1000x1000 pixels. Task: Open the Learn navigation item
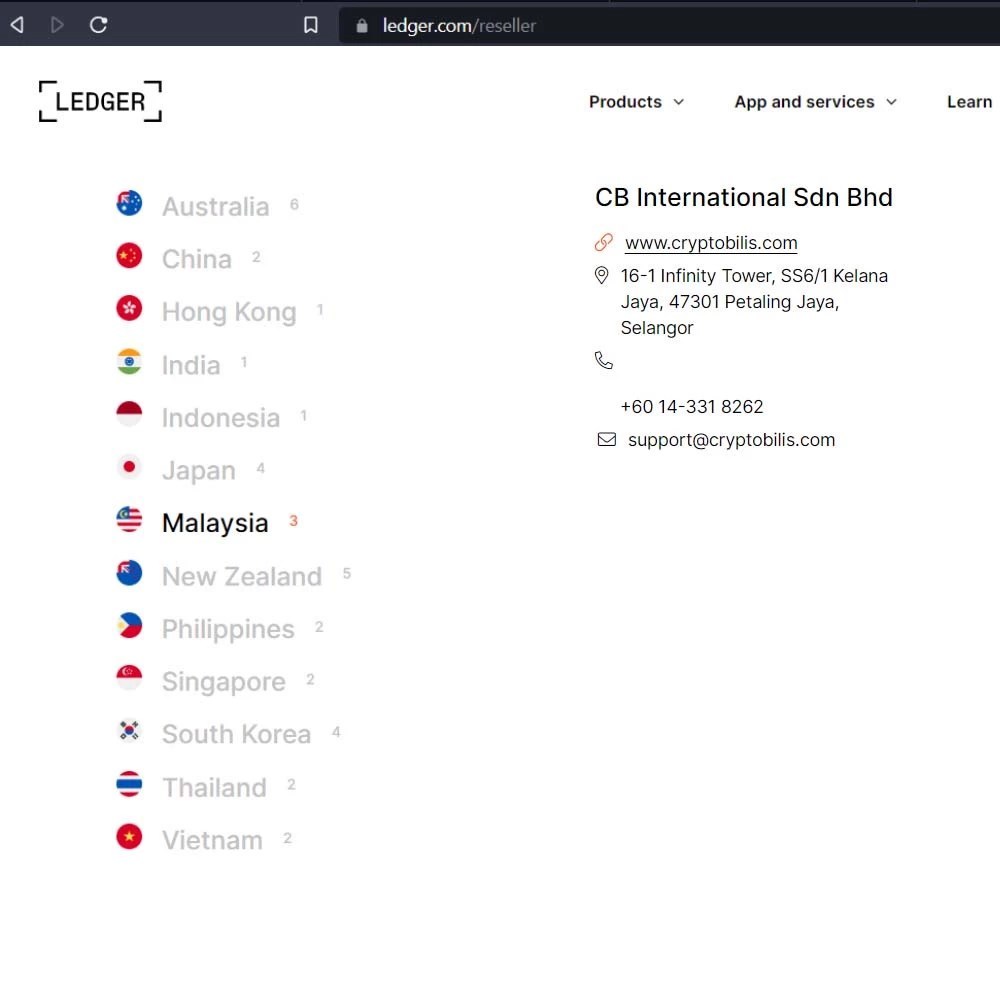969,102
